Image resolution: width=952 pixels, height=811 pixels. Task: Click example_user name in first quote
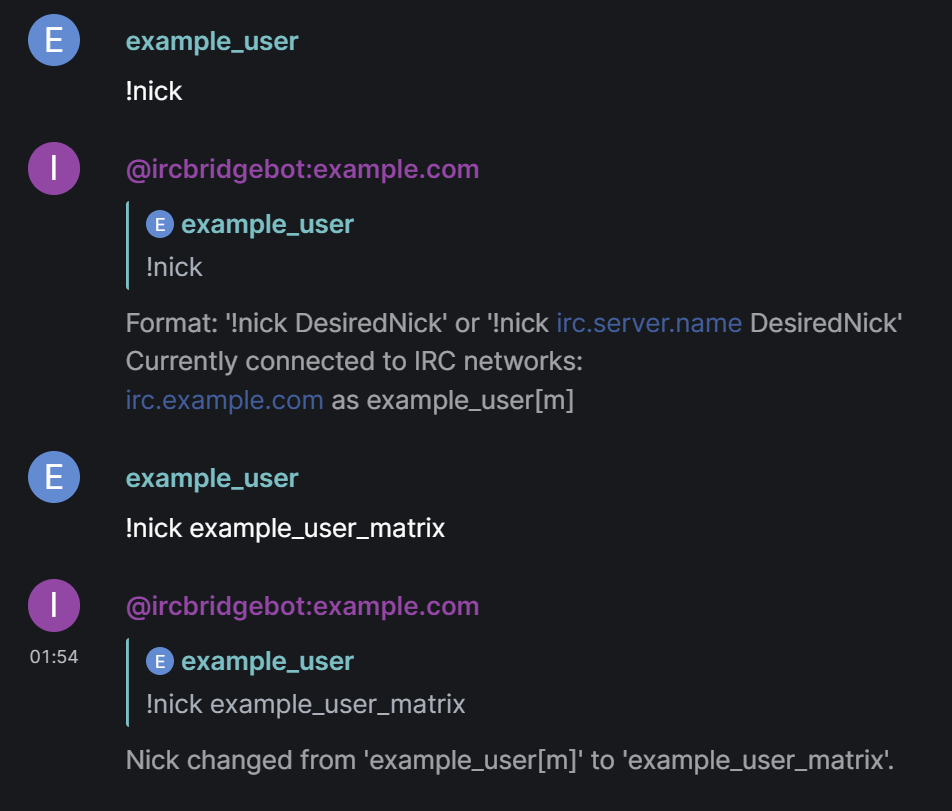tap(267, 225)
